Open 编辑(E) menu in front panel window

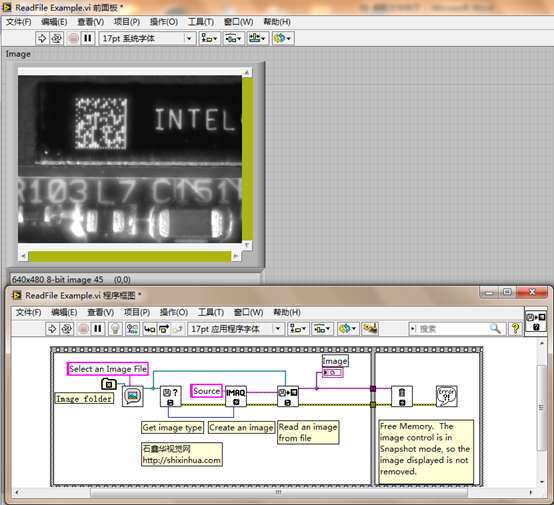[54, 22]
